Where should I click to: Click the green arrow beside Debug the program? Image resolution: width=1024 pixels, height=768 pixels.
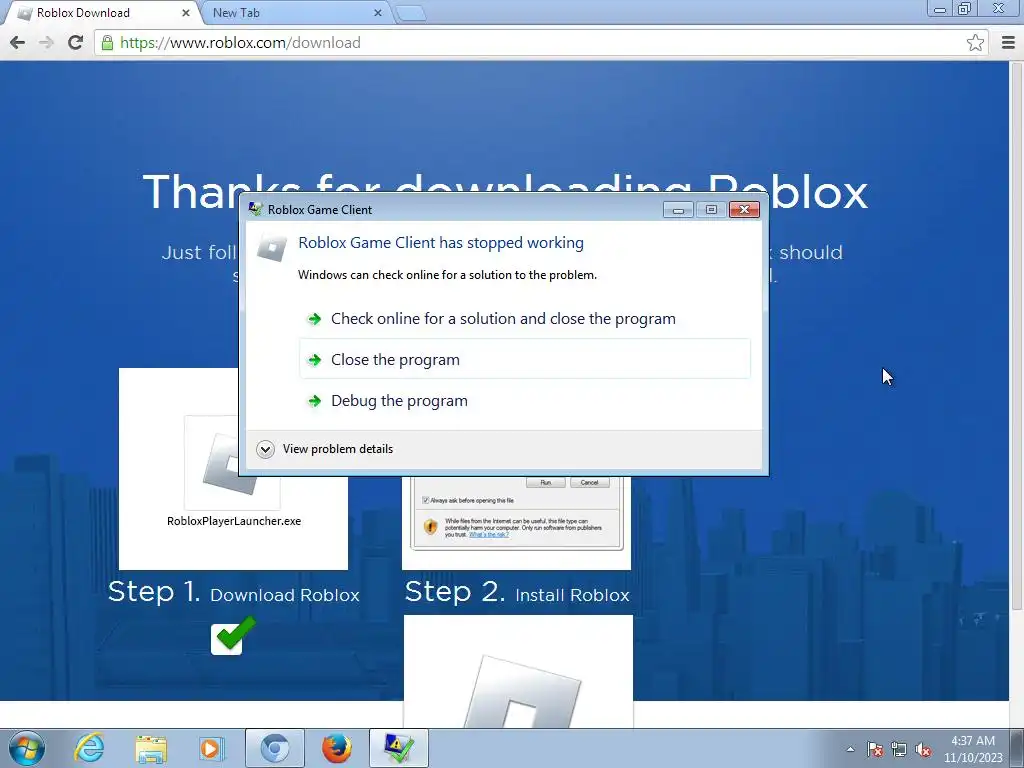(x=314, y=401)
